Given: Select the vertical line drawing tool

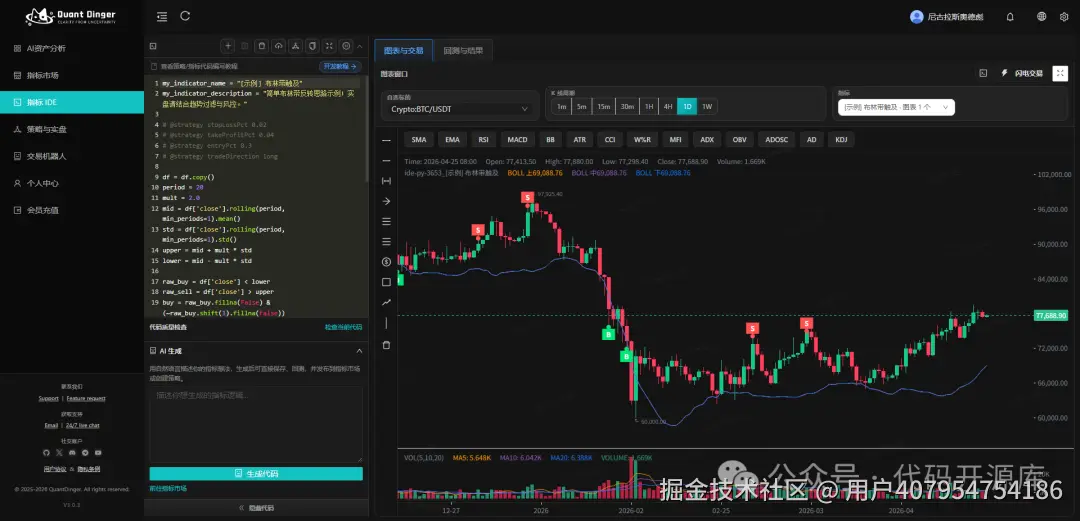Looking at the screenshot, I should 386,323.
